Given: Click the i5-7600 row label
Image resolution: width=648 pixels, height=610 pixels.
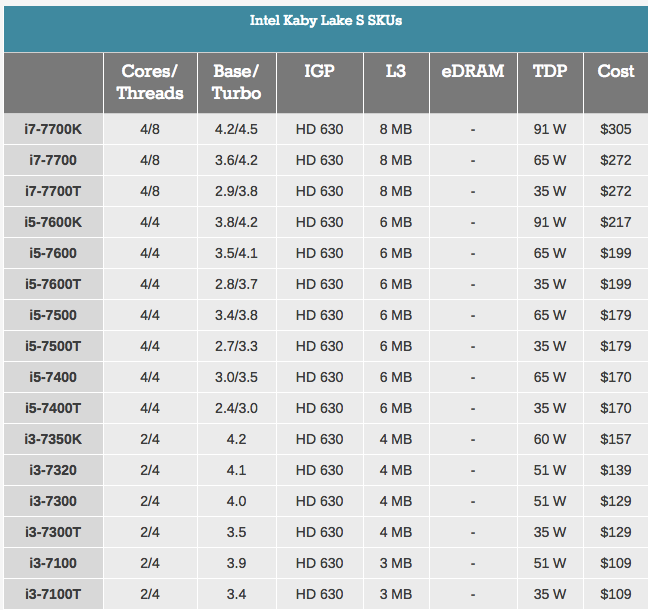Looking at the screenshot, I should (53, 253).
